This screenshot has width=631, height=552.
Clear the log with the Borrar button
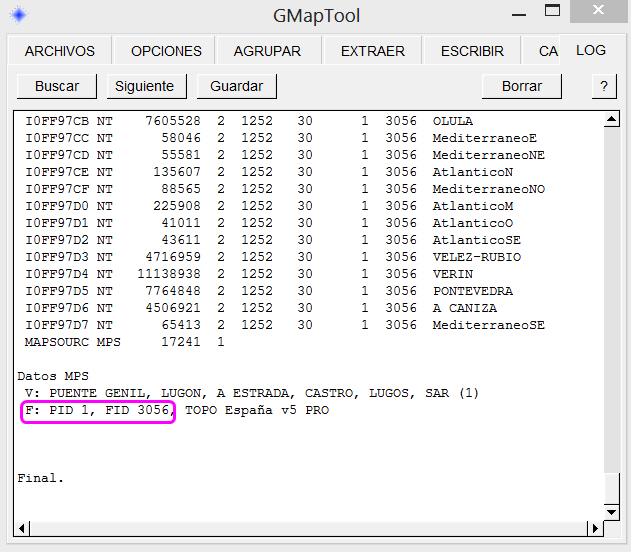coord(522,86)
